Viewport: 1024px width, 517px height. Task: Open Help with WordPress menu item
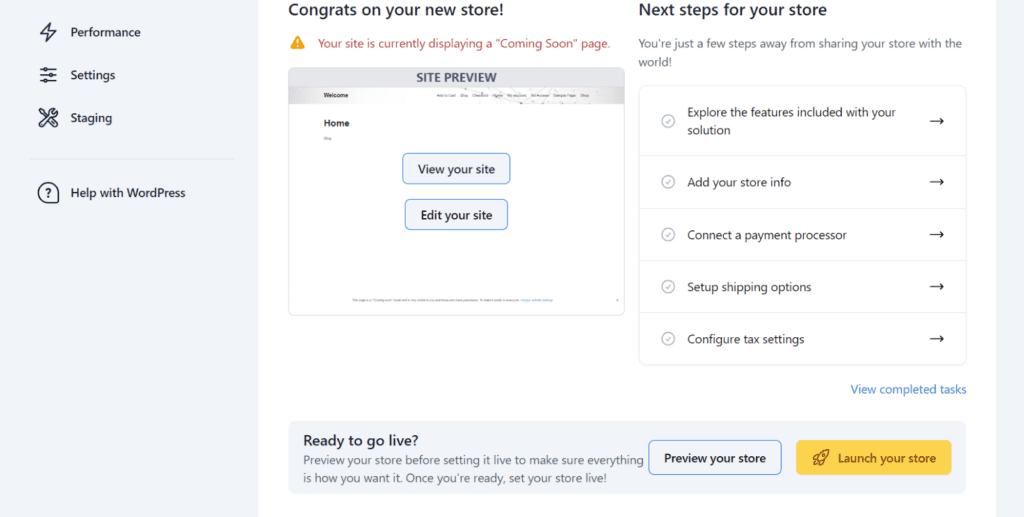coord(127,193)
